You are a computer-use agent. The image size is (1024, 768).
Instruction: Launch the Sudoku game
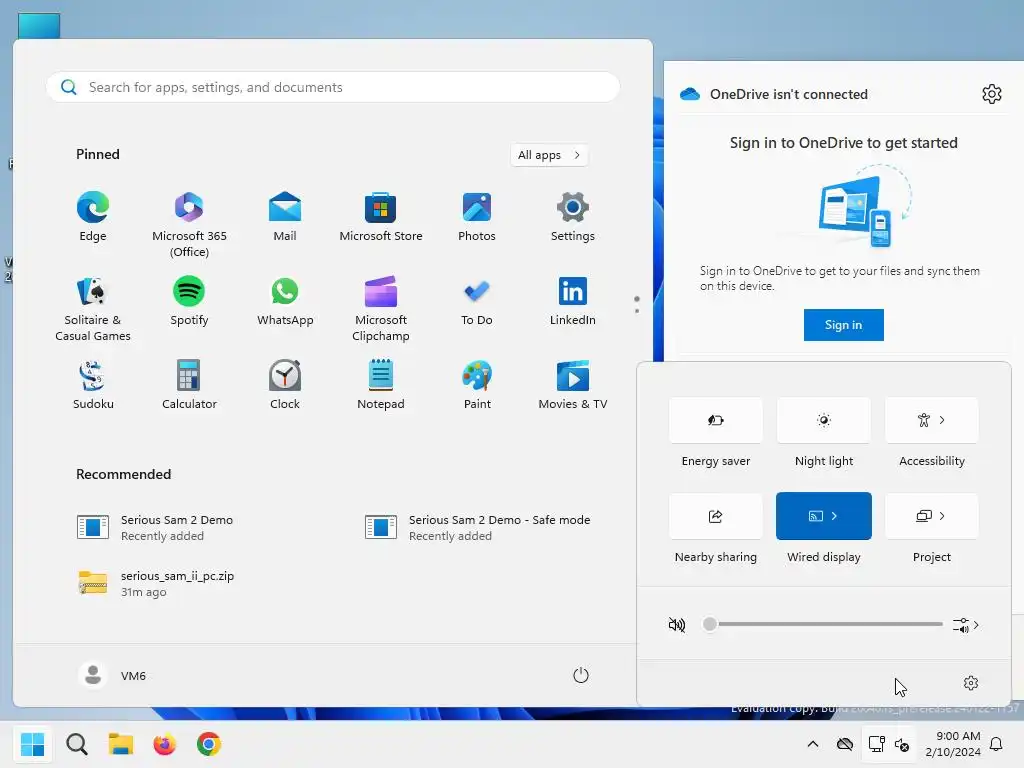[x=93, y=385]
